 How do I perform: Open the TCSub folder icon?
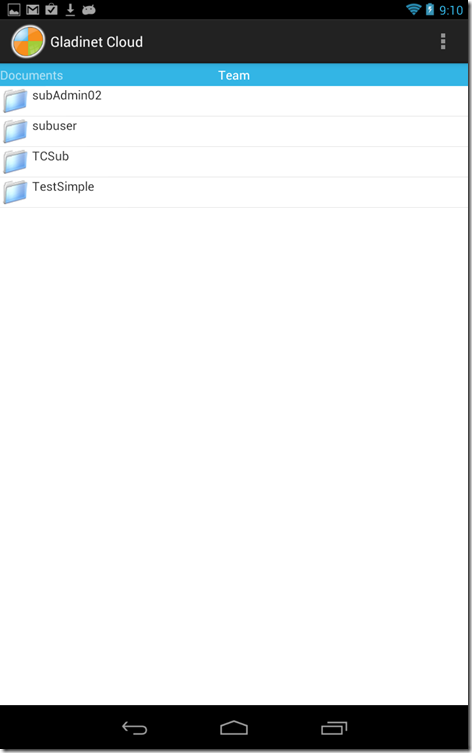tap(15, 161)
